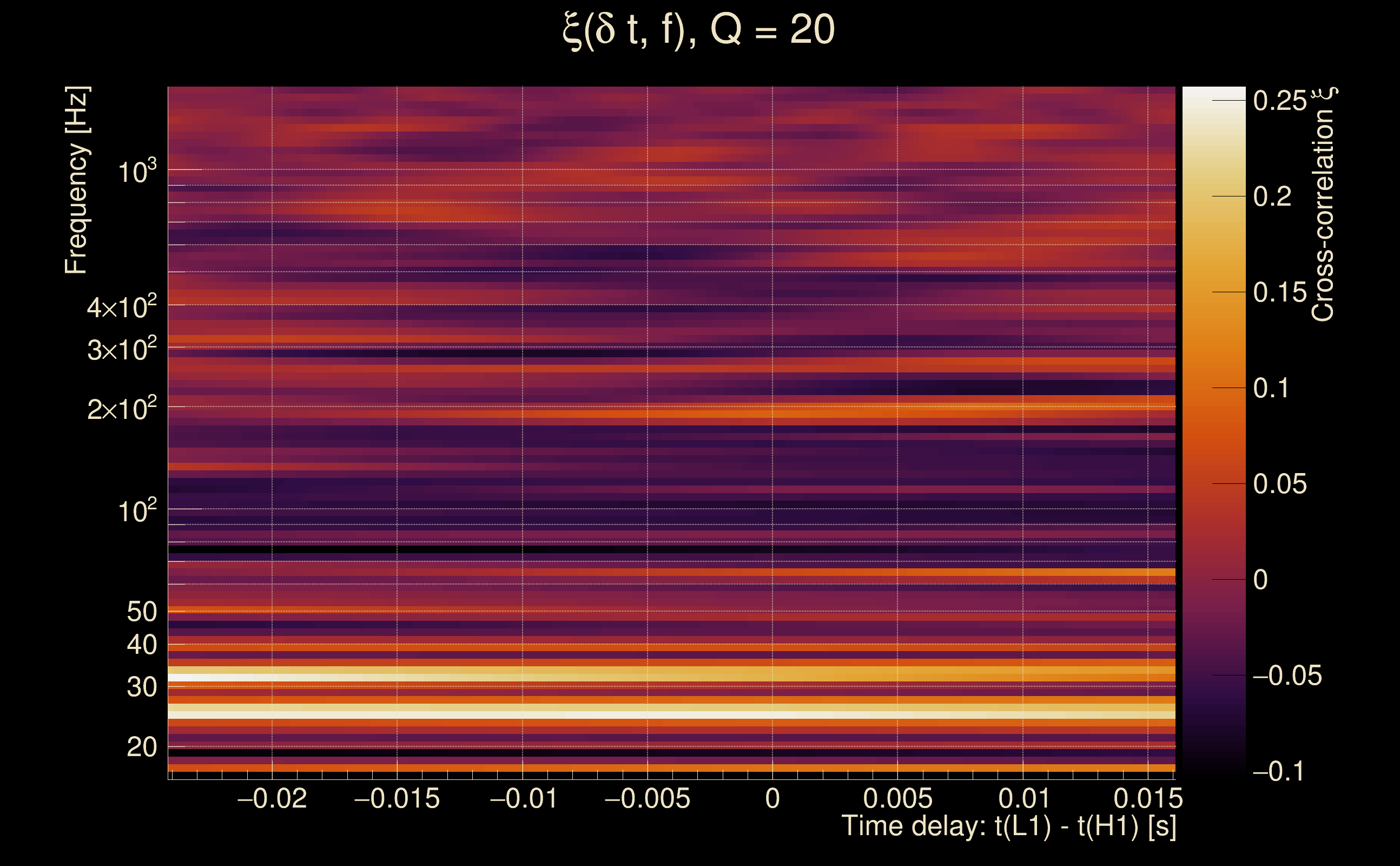Click the −0.1 colorbar tick label
Image resolution: width=1400 pixels, height=866 pixels.
pyautogui.click(x=1279, y=771)
